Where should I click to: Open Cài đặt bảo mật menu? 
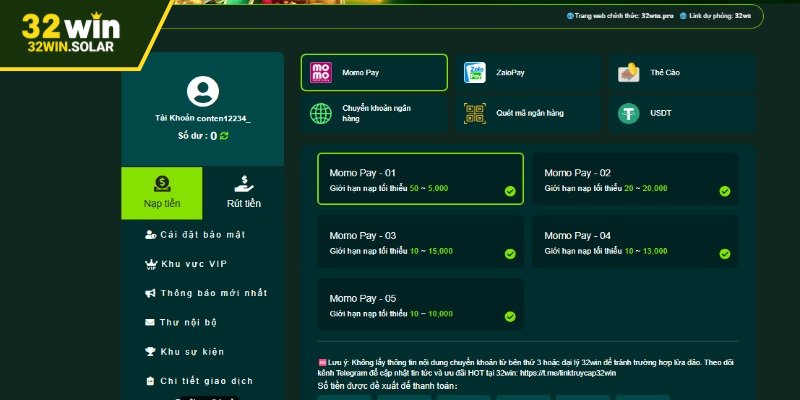pyautogui.click(x=195, y=235)
